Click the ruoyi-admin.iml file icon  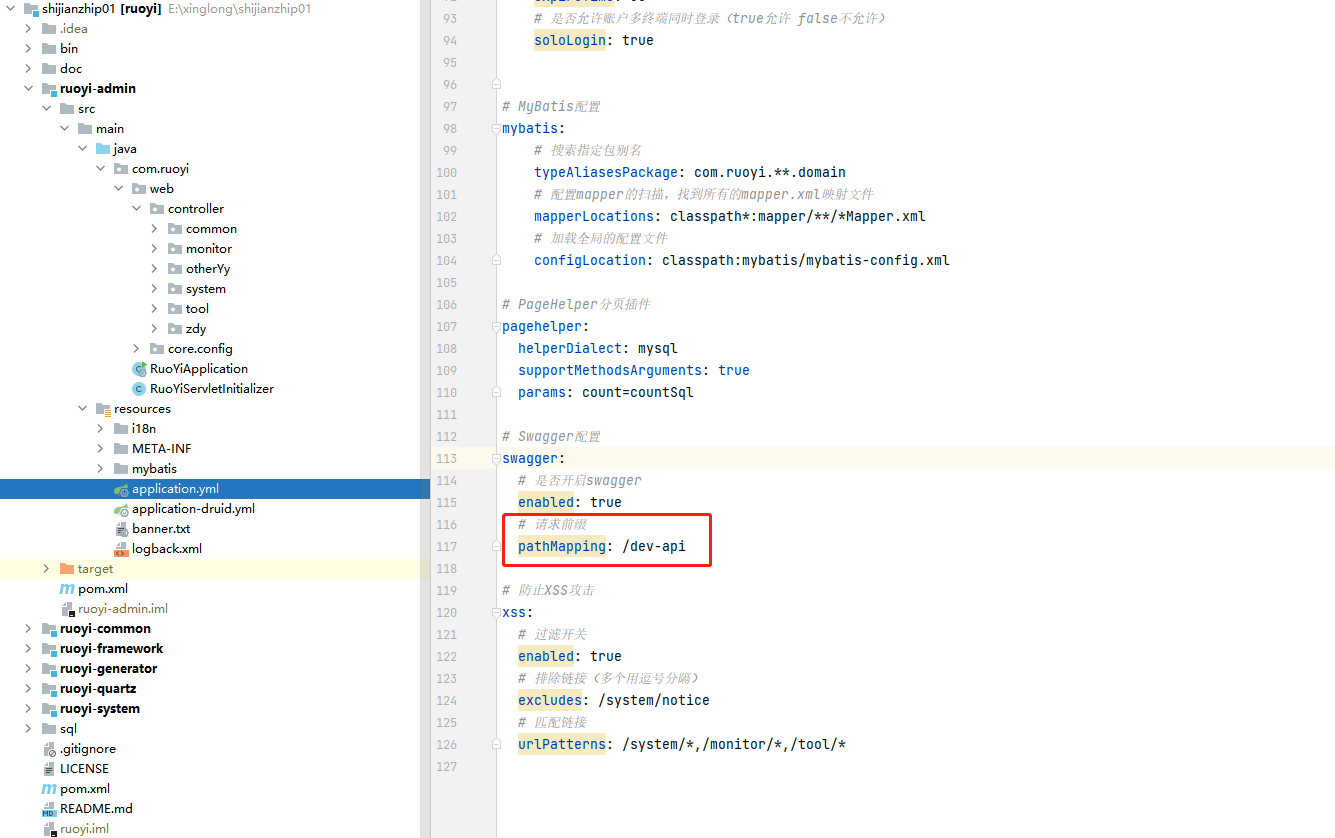click(67, 609)
